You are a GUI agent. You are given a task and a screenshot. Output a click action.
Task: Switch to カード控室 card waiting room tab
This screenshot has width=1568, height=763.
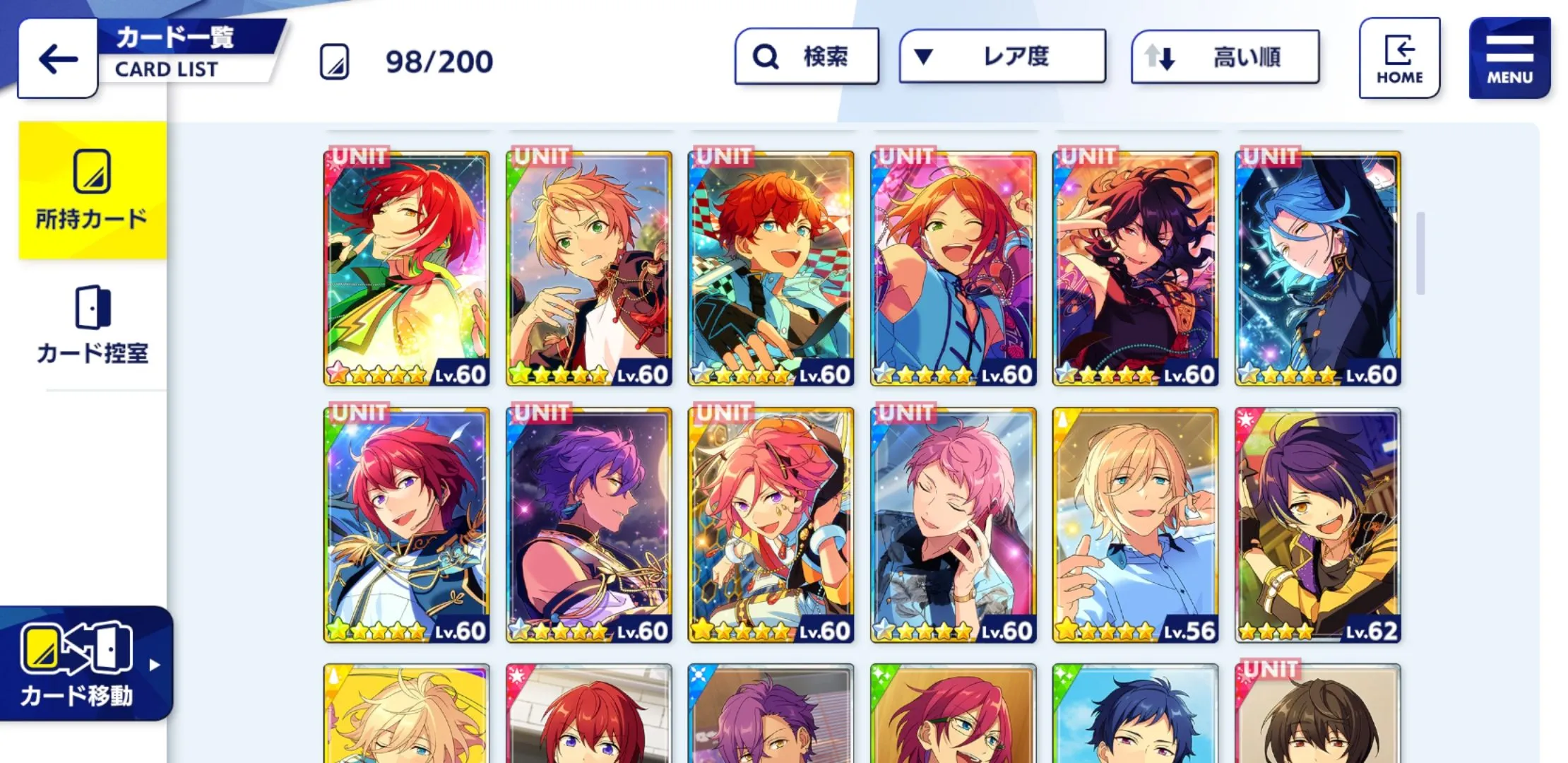click(x=93, y=325)
